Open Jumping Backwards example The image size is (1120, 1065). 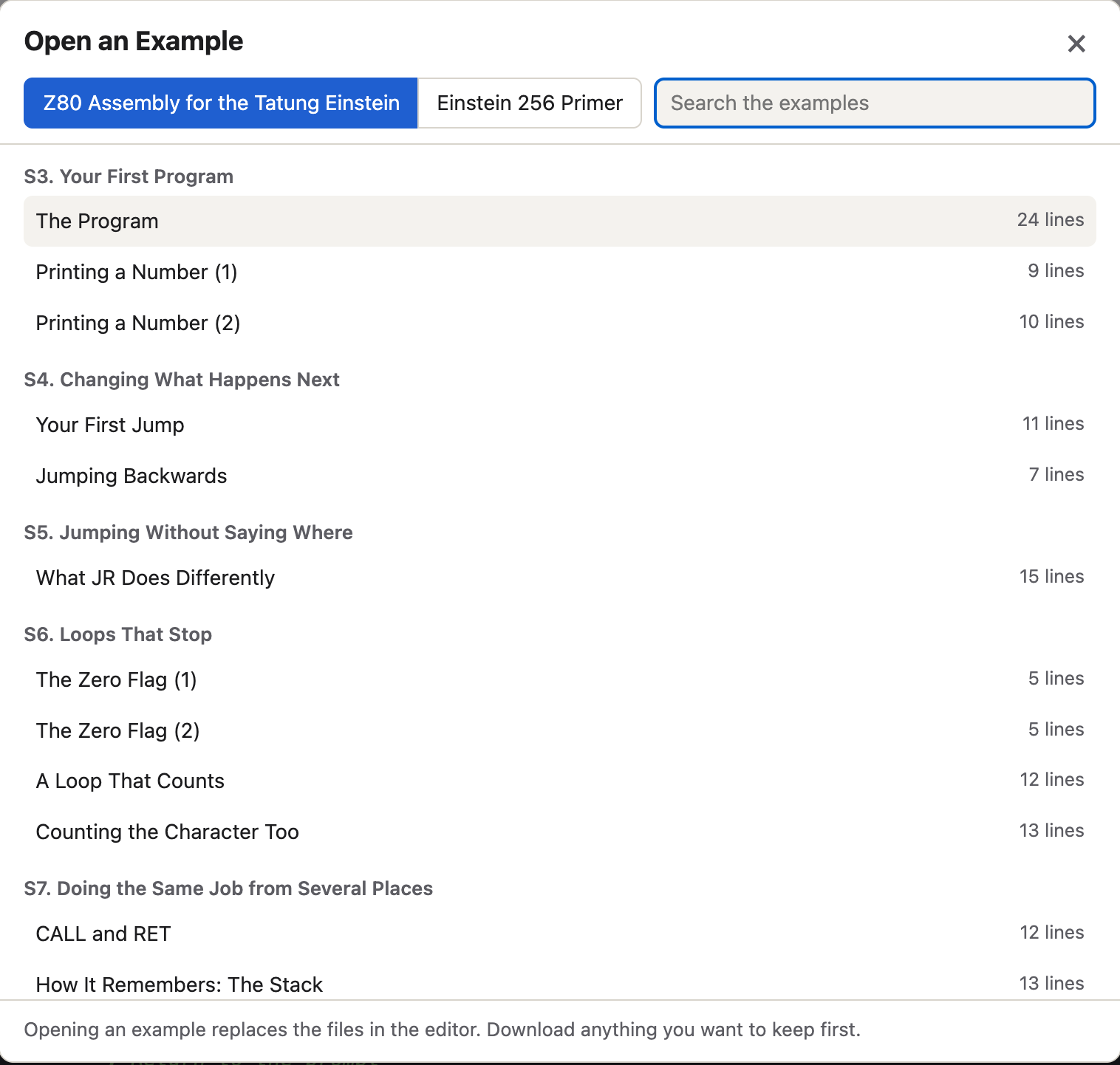click(x=560, y=476)
